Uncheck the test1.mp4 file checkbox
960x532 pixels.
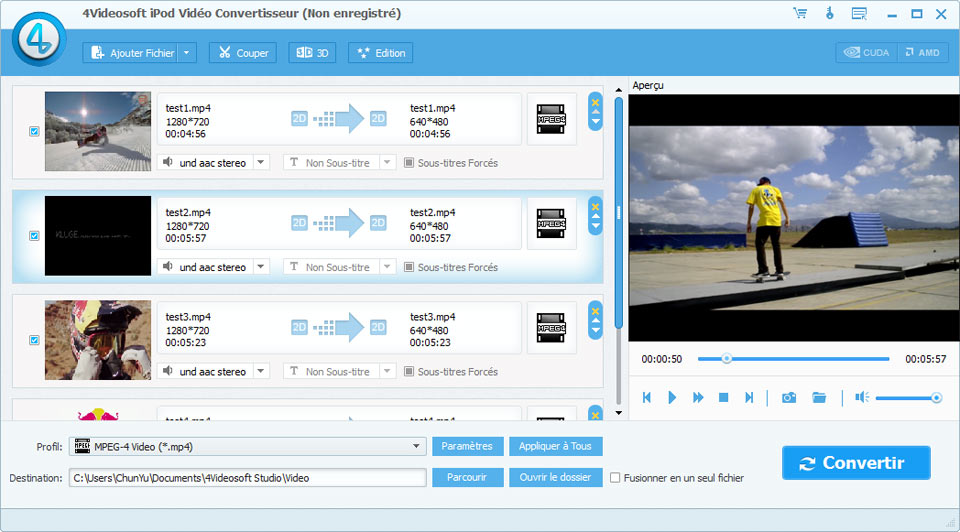(34, 131)
